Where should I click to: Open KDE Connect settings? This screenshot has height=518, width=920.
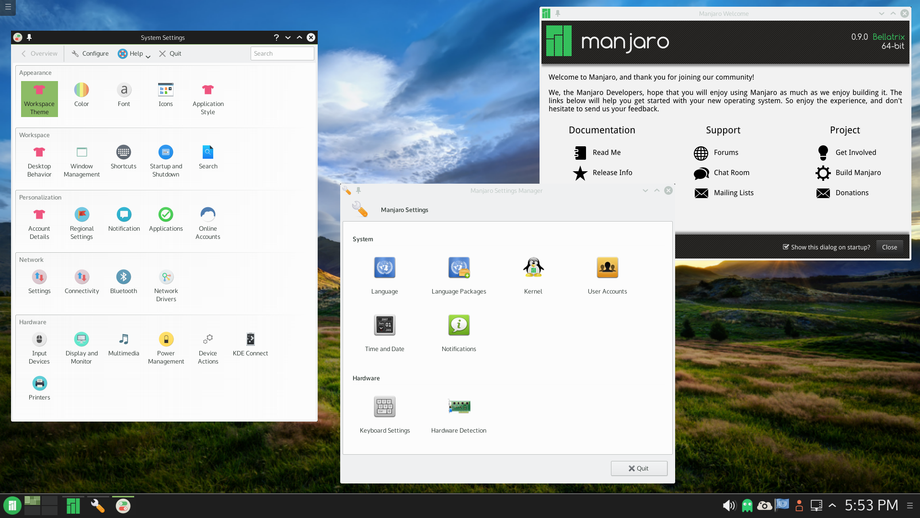pyautogui.click(x=250, y=344)
